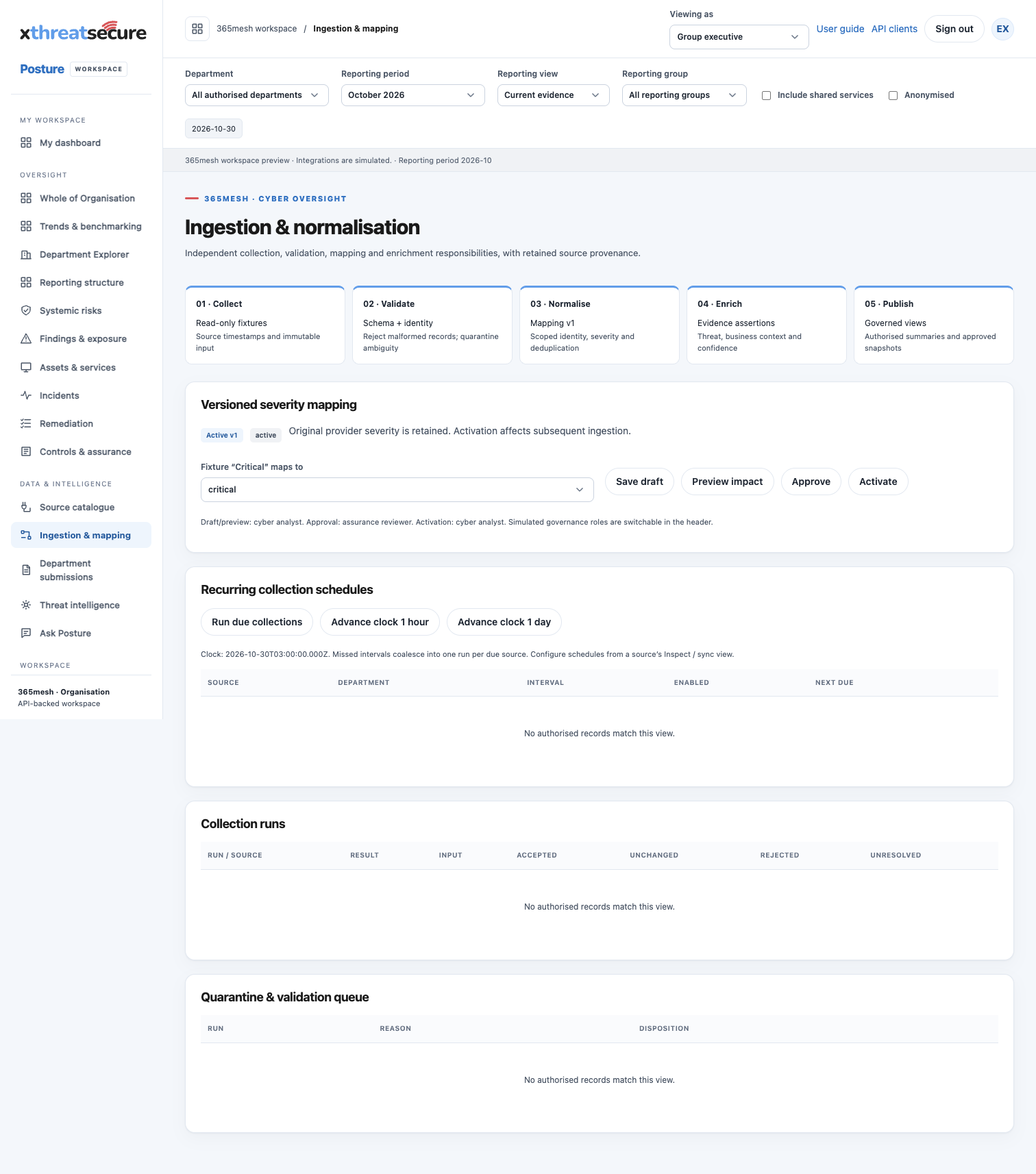Enable the Include shared services checkbox
This screenshot has width=1036, height=1174.
[x=766, y=95]
